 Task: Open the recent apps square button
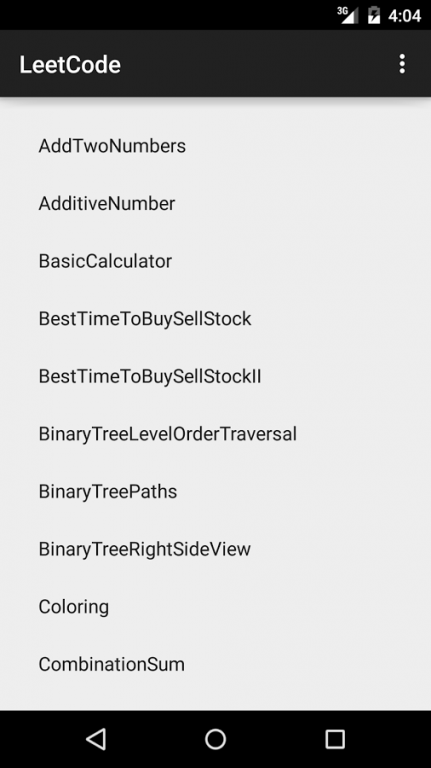(x=335, y=739)
